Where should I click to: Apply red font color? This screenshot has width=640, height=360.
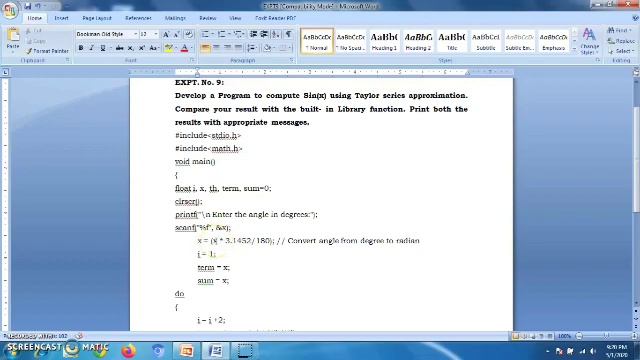184,48
